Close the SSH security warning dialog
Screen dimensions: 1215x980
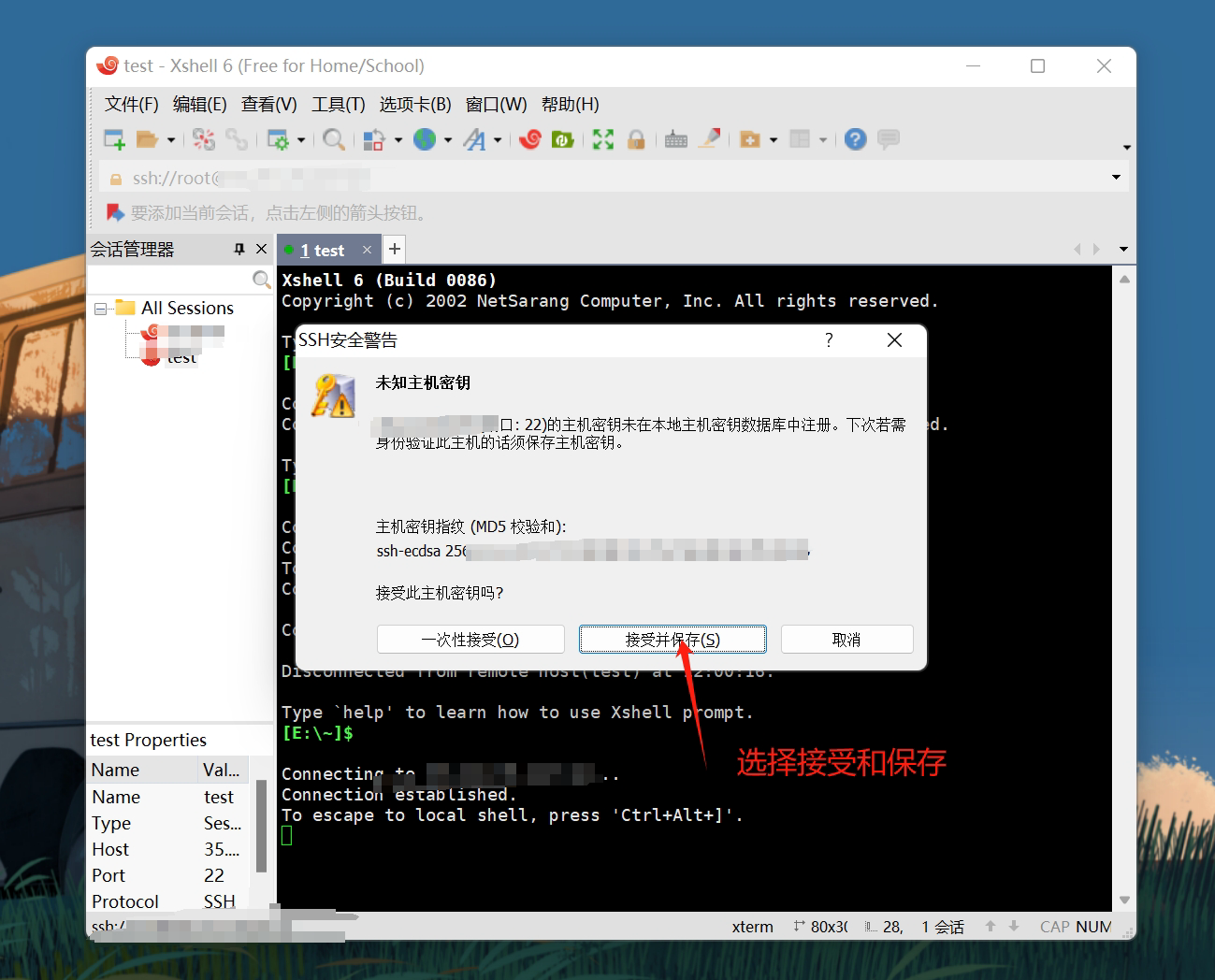[x=894, y=339]
